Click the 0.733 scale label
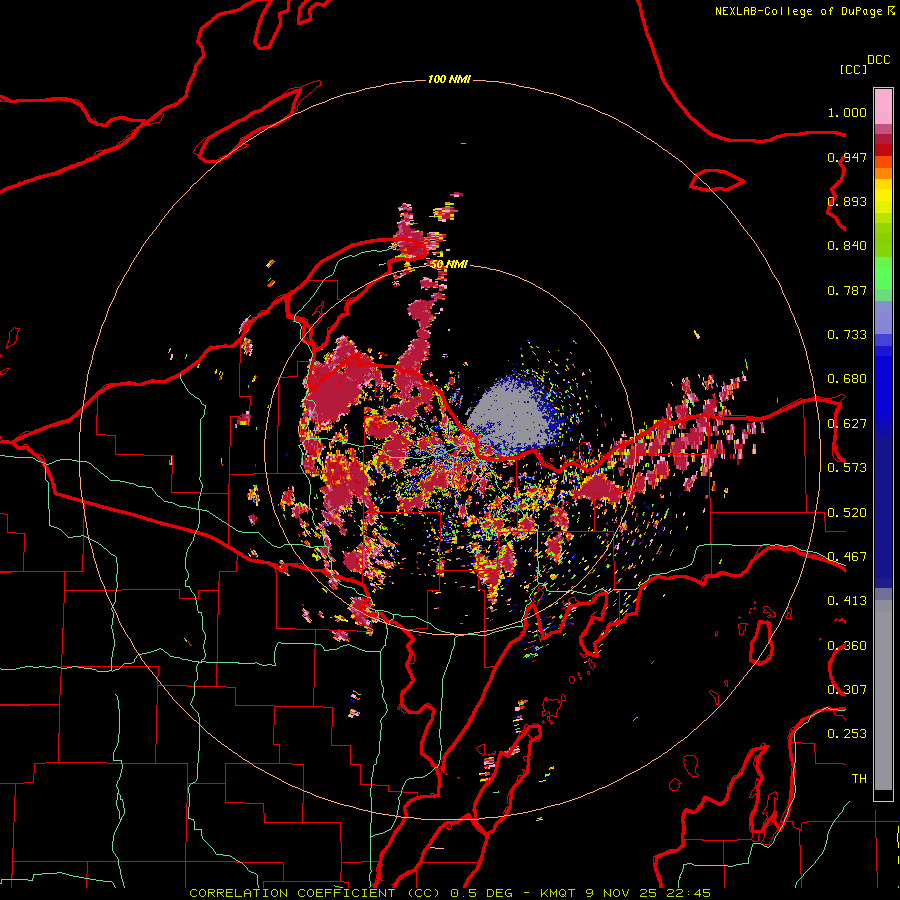Screen dimensions: 900x900 pyautogui.click(x=847, y=335)
